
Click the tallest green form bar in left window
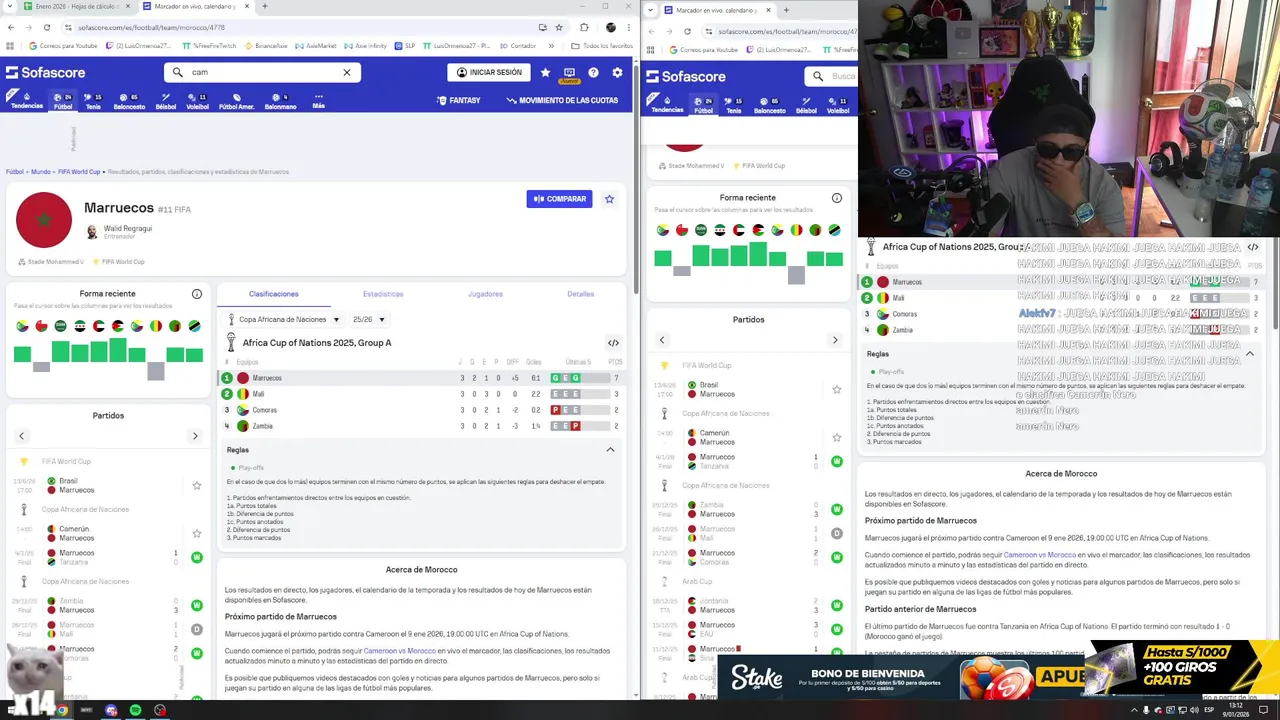pos(118,350)
